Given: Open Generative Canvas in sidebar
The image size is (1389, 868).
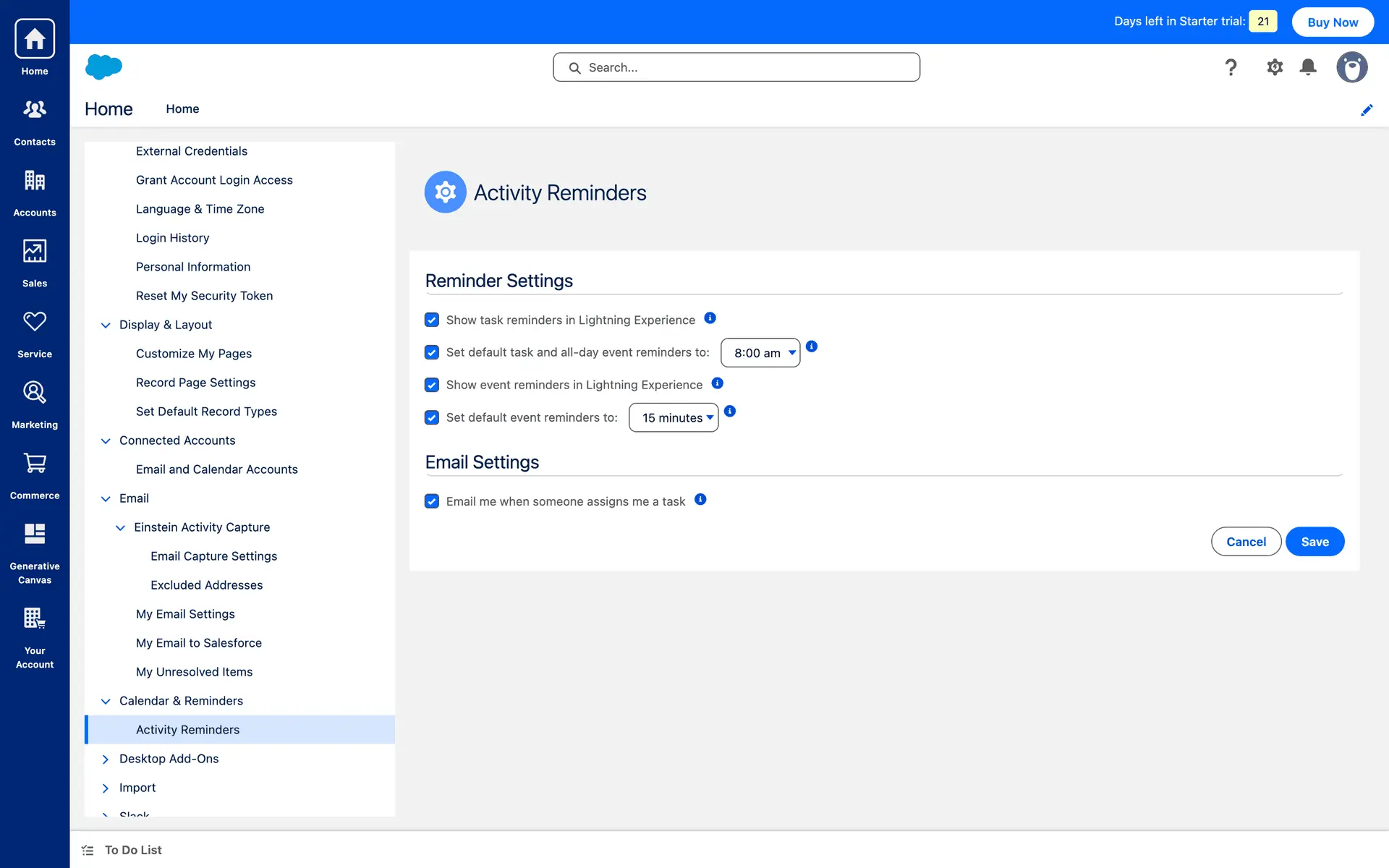Looking at the screenshot, I should click(x=35, y=535).
